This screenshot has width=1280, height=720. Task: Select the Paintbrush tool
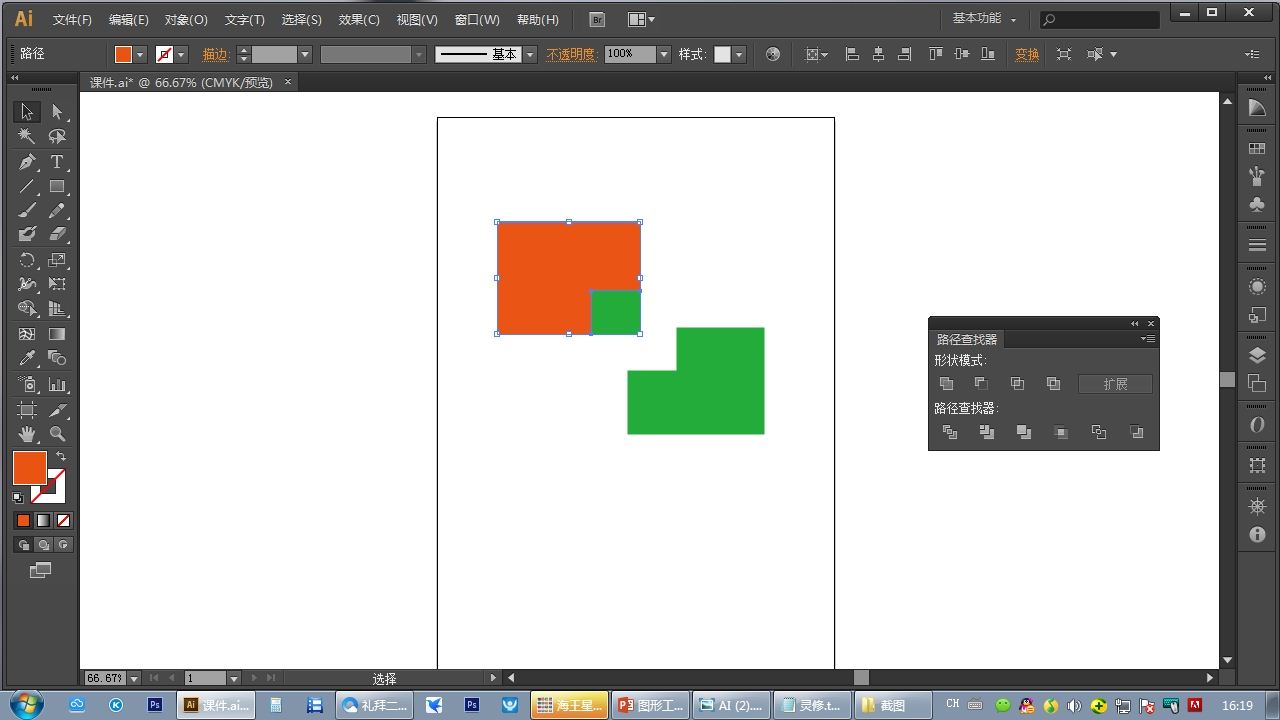point(27,210)
